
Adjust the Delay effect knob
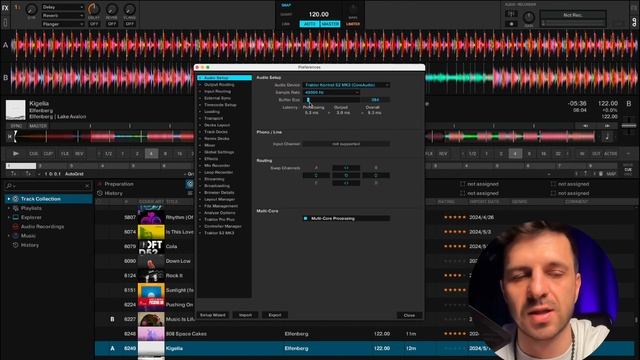pos(93,9)
